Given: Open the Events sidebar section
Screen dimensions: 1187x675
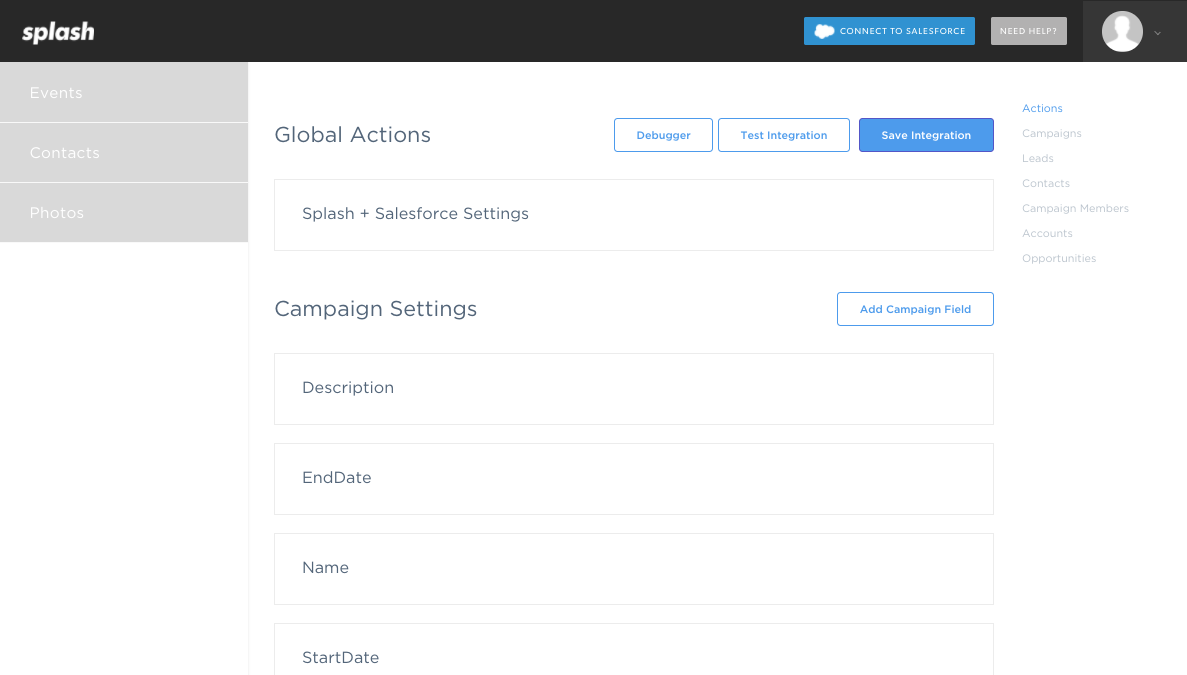Looking at the screenshot, I should point(124,92).
